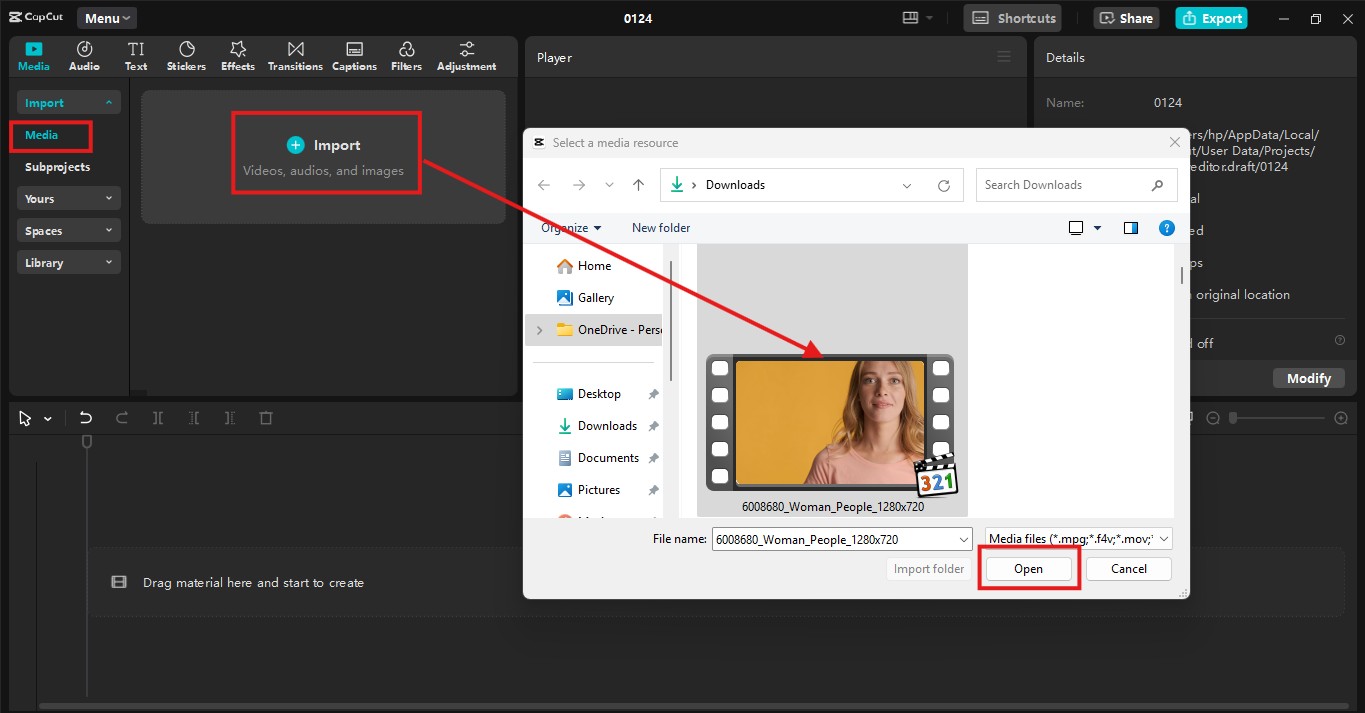The image size is (1365, 713).
Task: Click the Up arrow in file dialog
Action: pyautogui.click(x=638, y=185)
